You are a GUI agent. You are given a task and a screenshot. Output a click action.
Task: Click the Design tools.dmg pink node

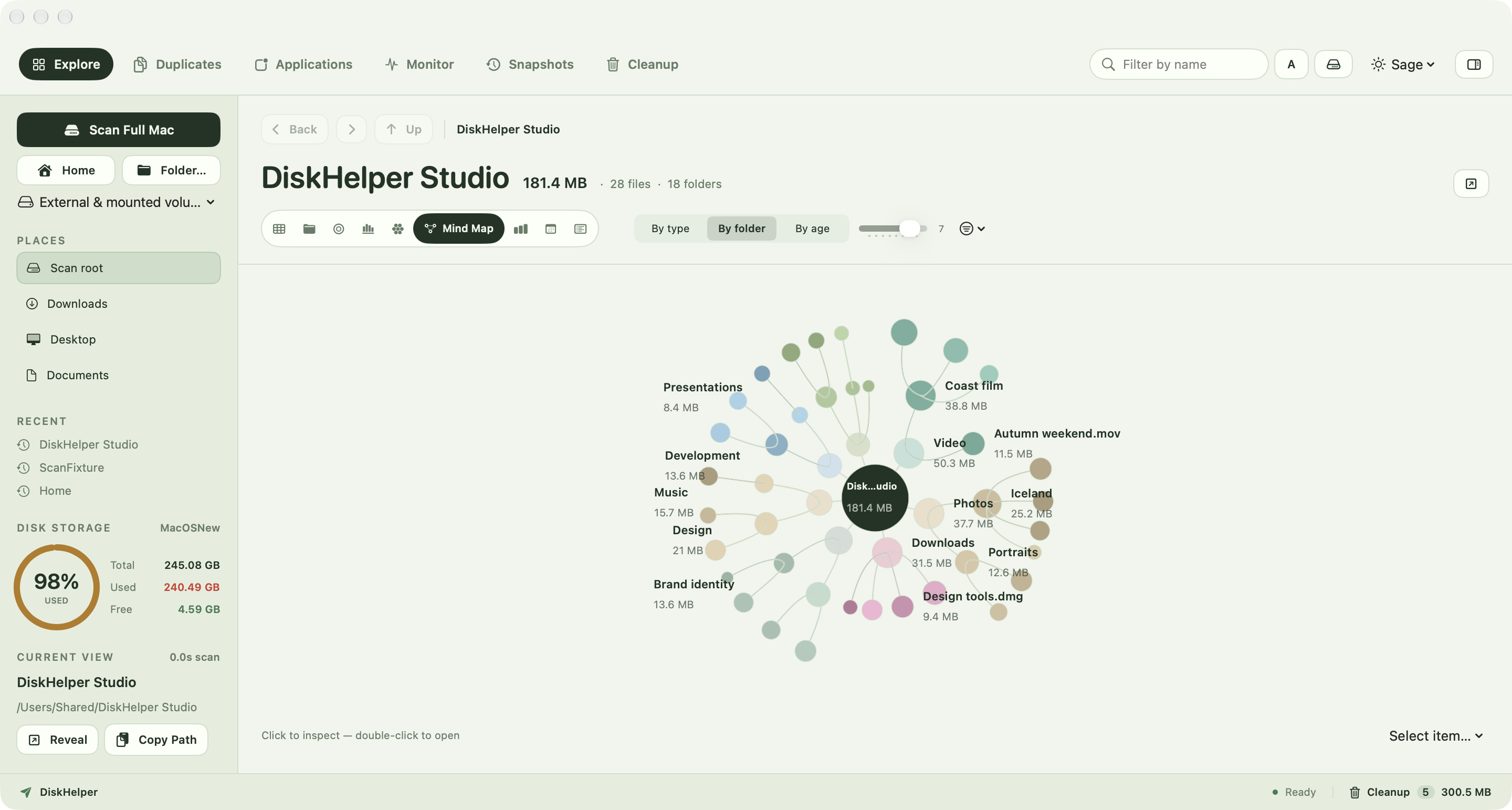(934, 592)
